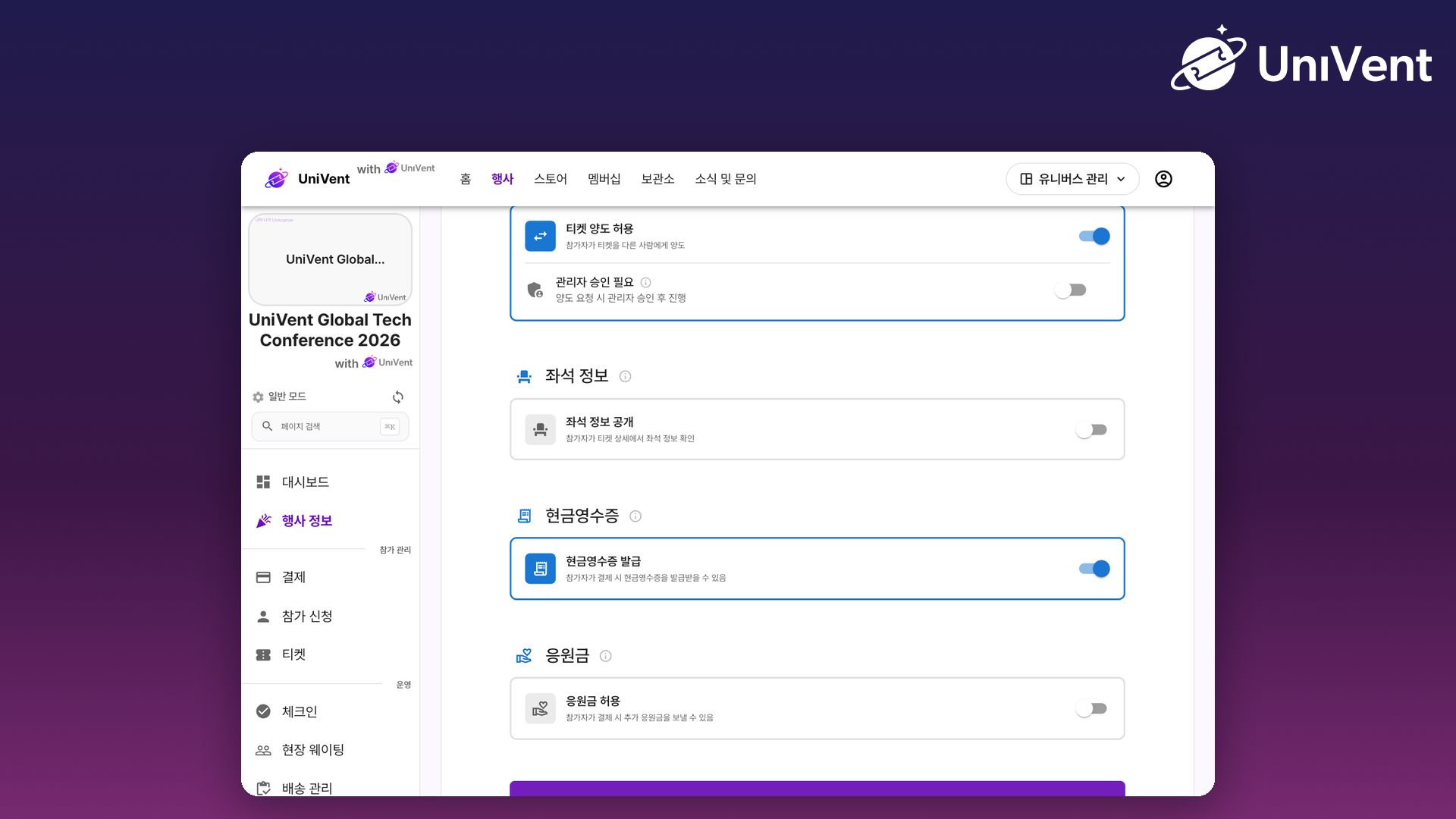
Task: Open 결제 in the sidebar
Action: [330, 578]
